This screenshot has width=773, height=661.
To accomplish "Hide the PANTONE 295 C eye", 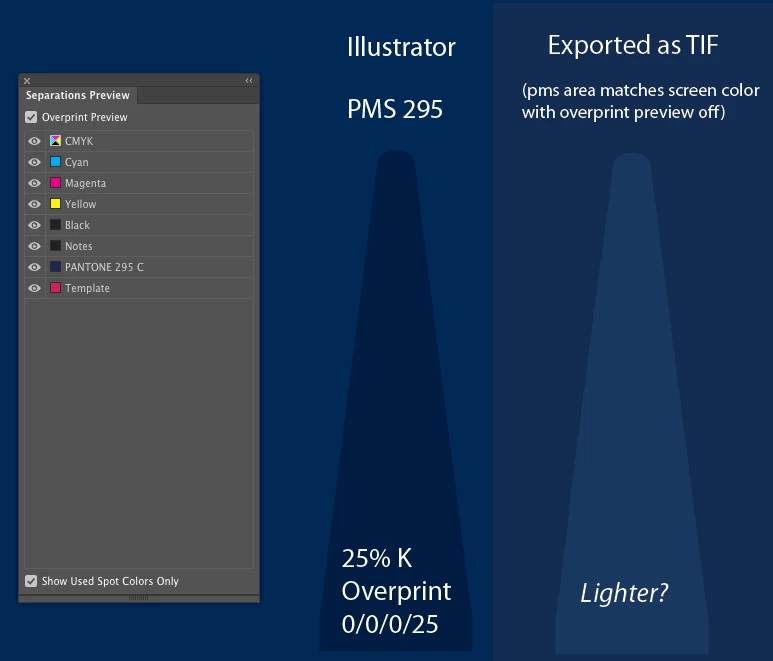I will point(35,267).
